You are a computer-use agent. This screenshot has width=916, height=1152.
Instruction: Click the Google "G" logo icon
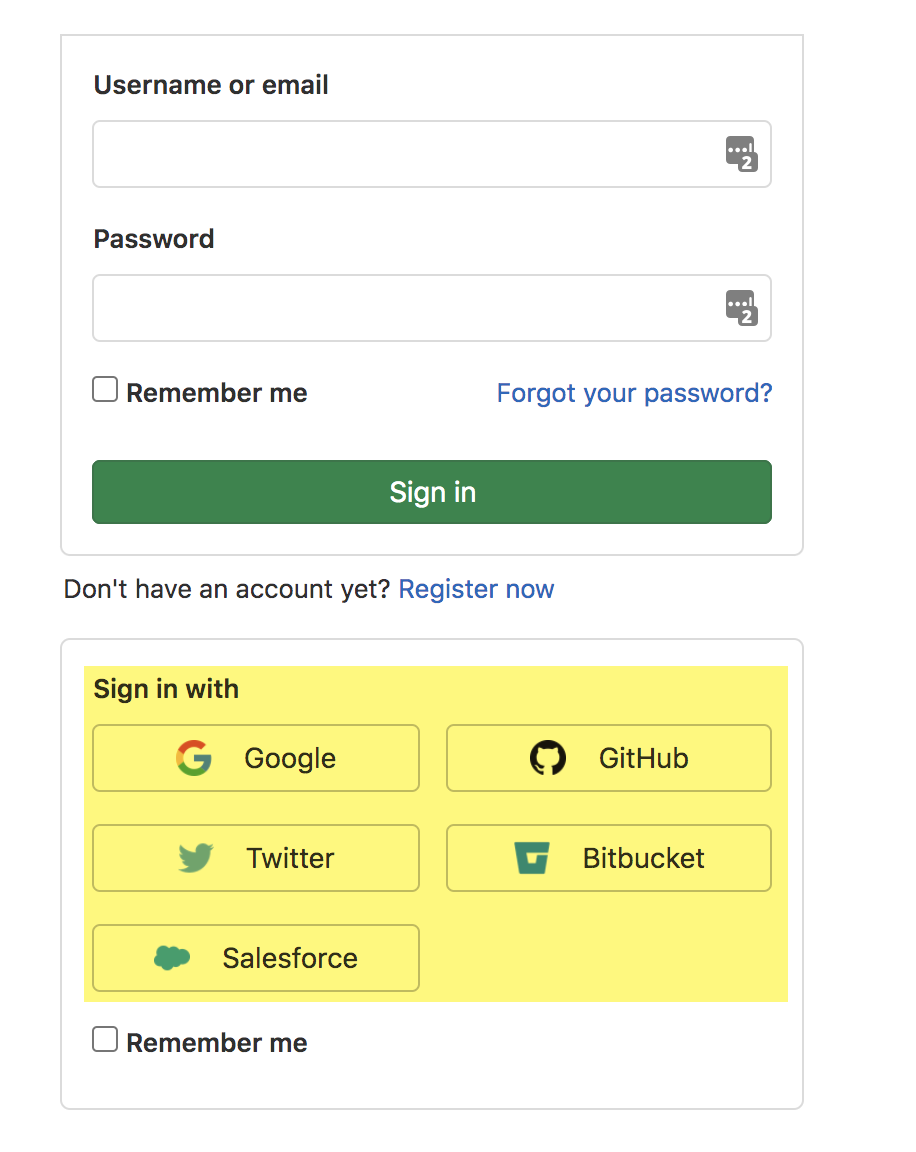pos(194,758)
